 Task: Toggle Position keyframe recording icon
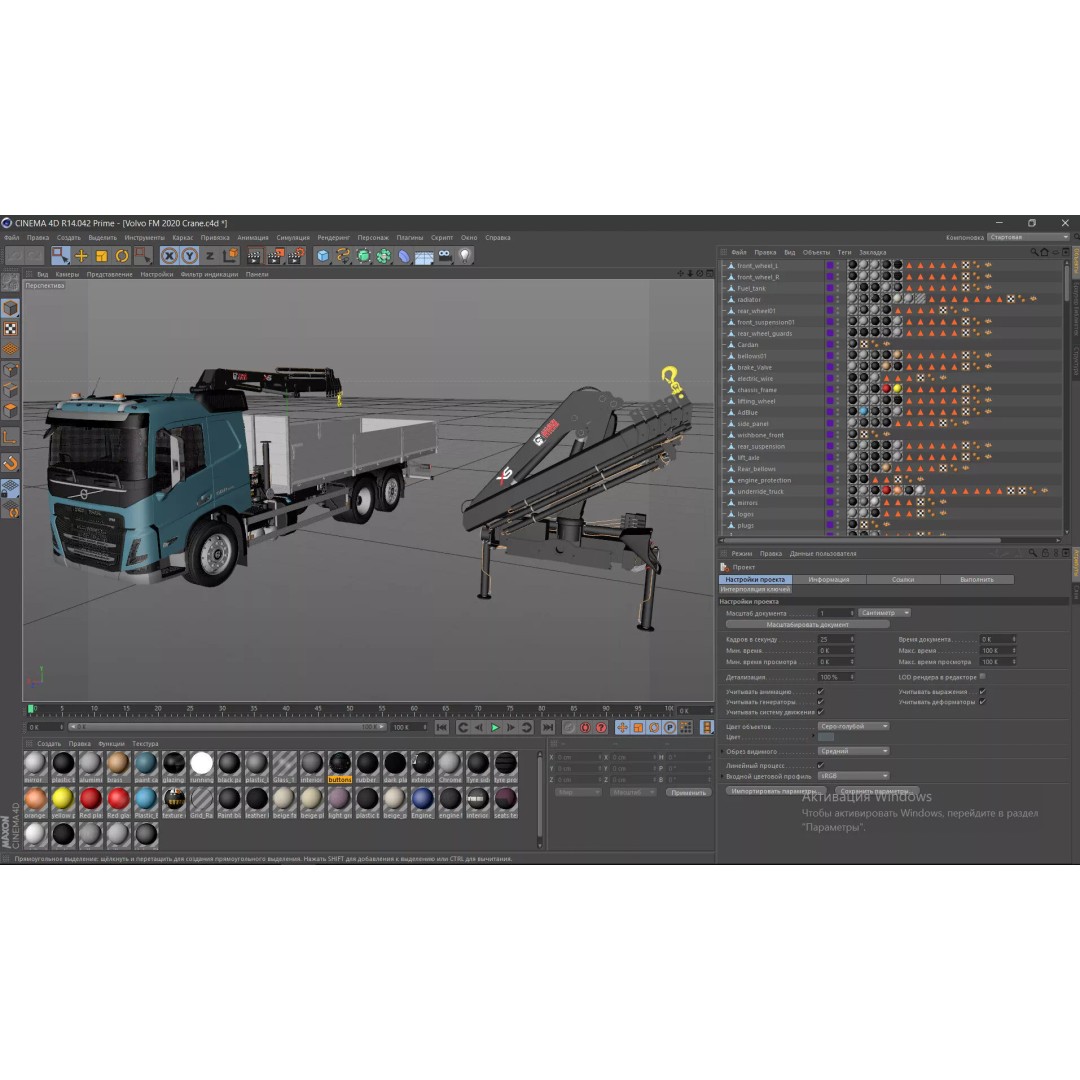pyautogui.click(x=622, y=727)
